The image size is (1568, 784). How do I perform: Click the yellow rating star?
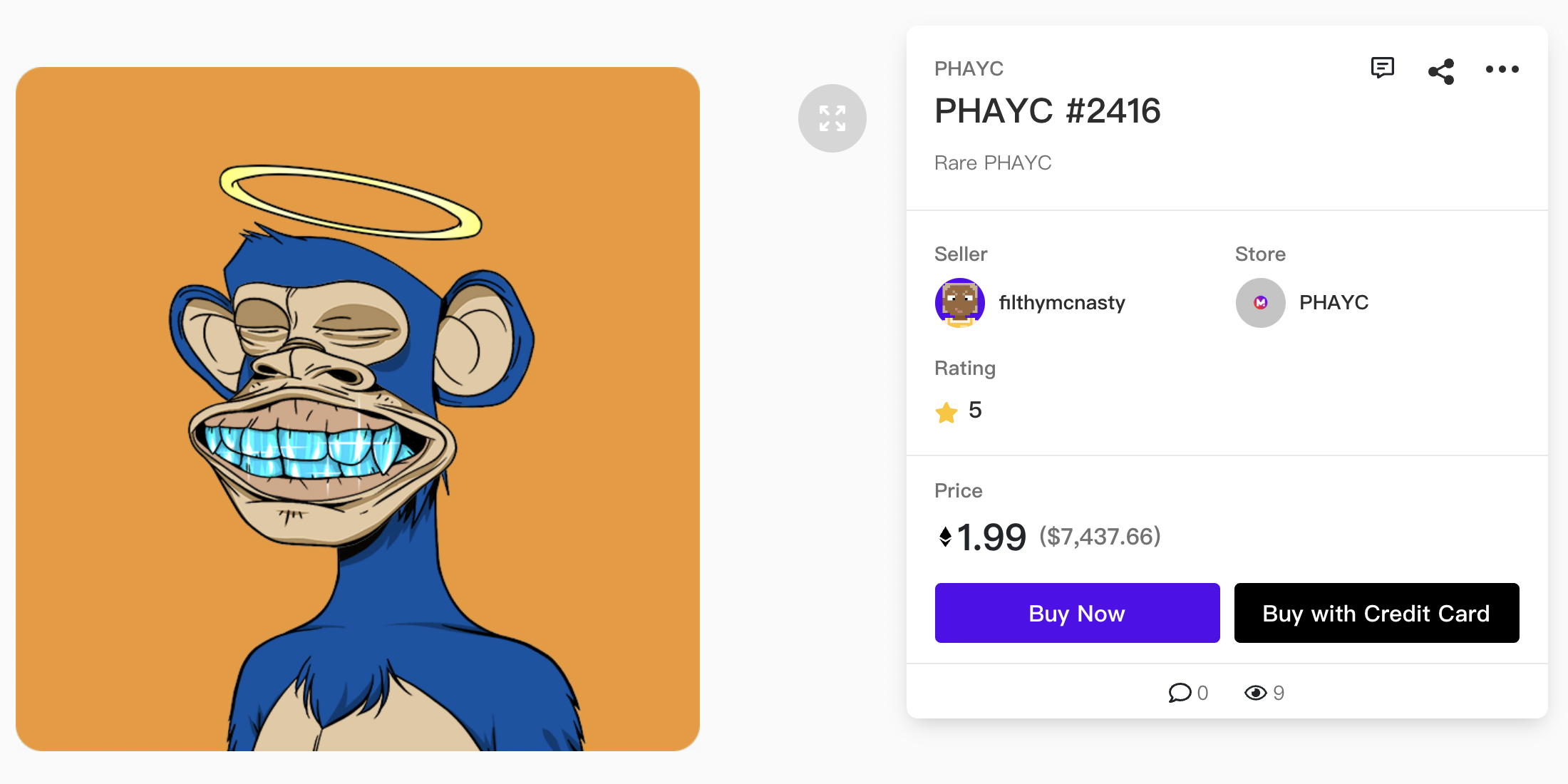click(x=947, y=412)
